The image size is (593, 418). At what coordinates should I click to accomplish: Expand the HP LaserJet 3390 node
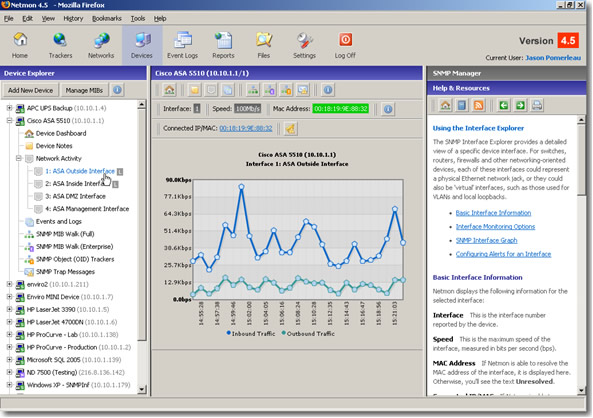pyautogui.click(x=9, y=309)
